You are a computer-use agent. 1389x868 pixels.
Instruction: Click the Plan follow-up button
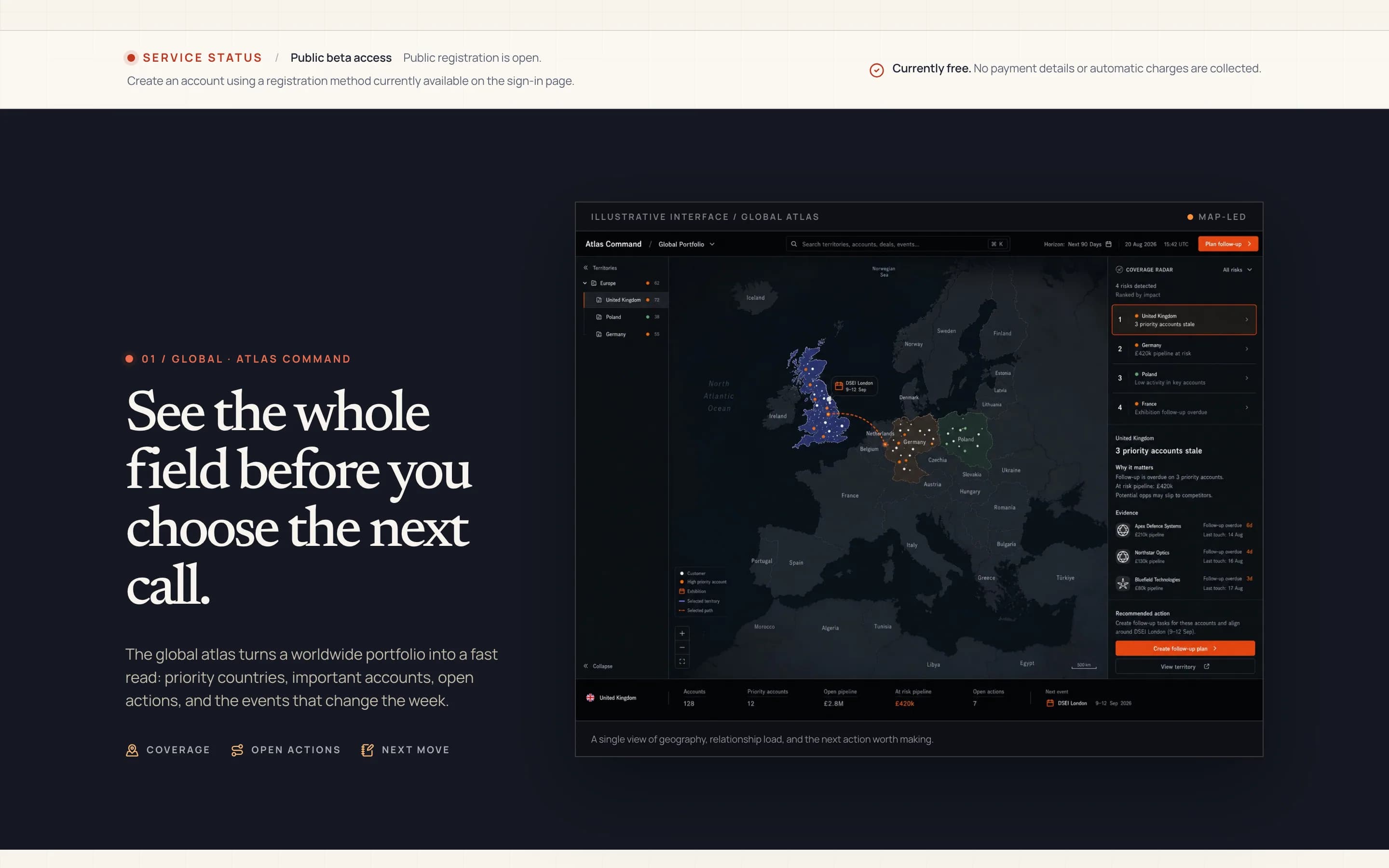tap(1228, 244)
